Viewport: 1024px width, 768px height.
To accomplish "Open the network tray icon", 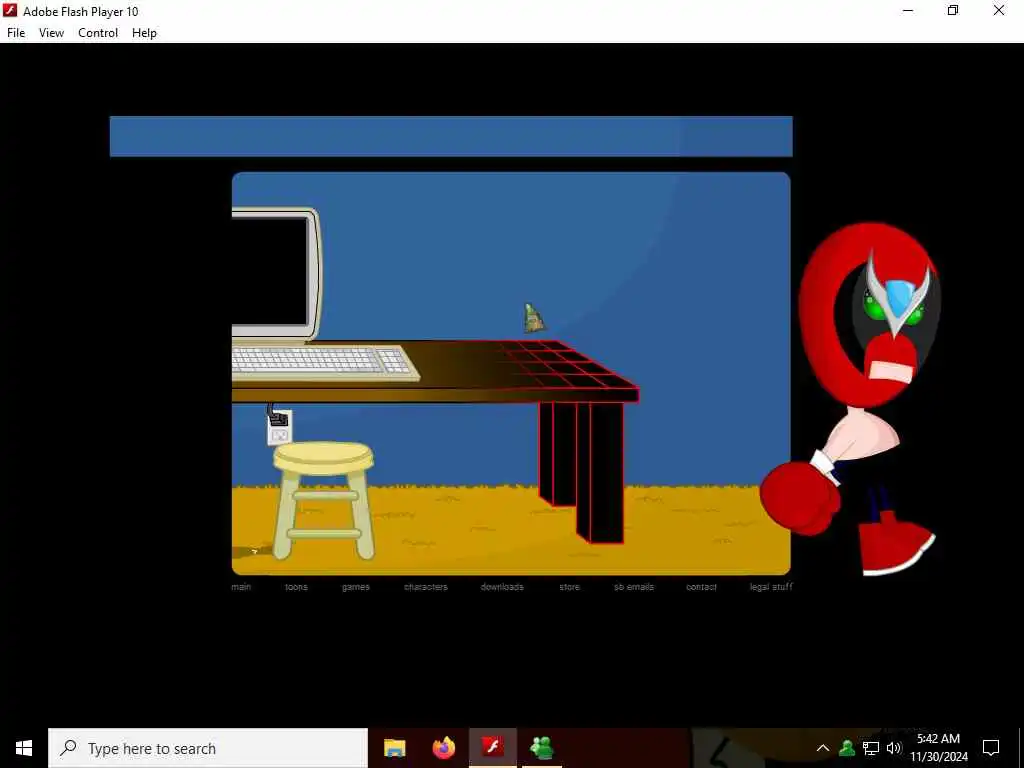I will (871, 748).
